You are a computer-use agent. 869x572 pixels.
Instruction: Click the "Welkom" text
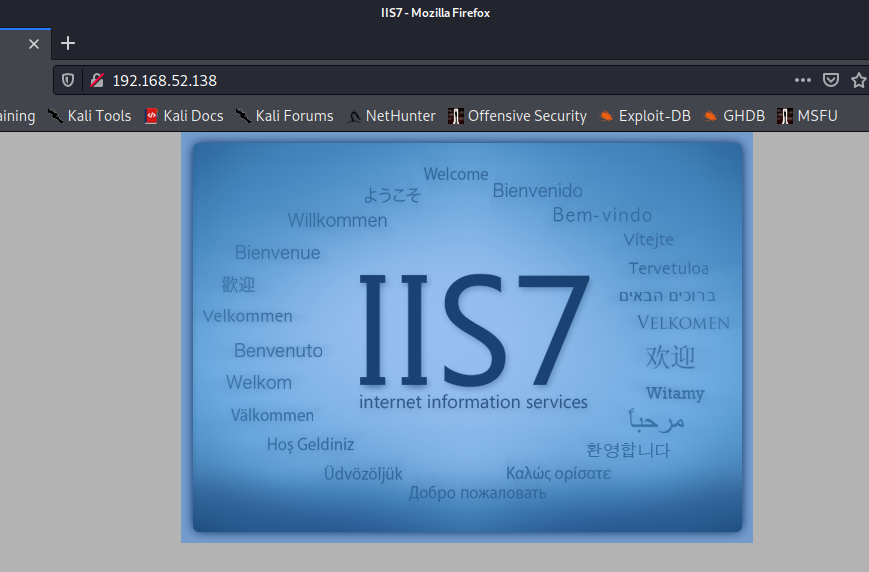point(259,382)
